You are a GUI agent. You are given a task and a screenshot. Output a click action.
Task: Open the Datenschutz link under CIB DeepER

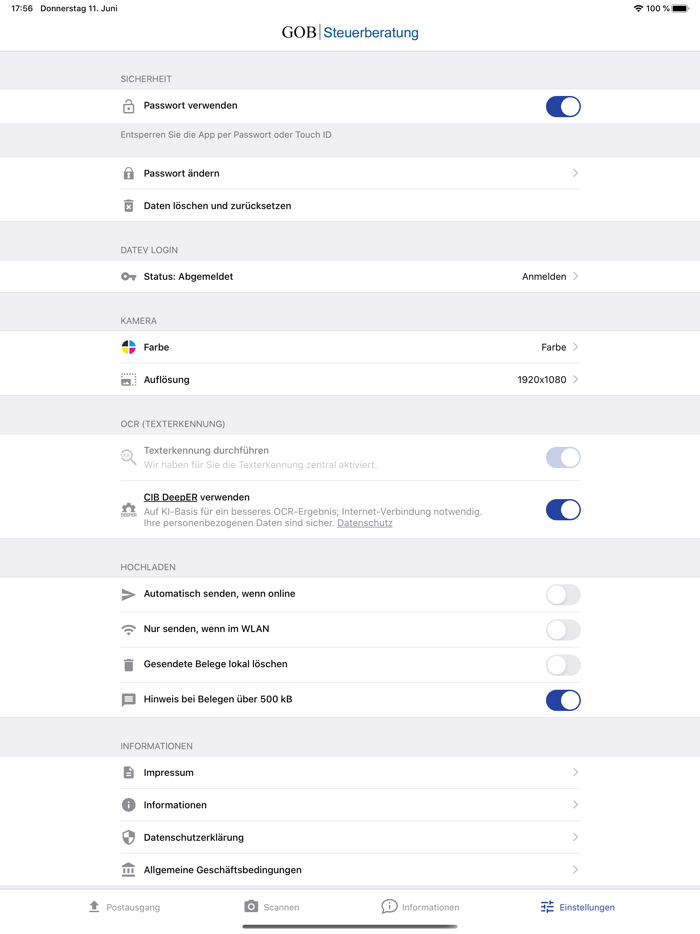point(365,523)
